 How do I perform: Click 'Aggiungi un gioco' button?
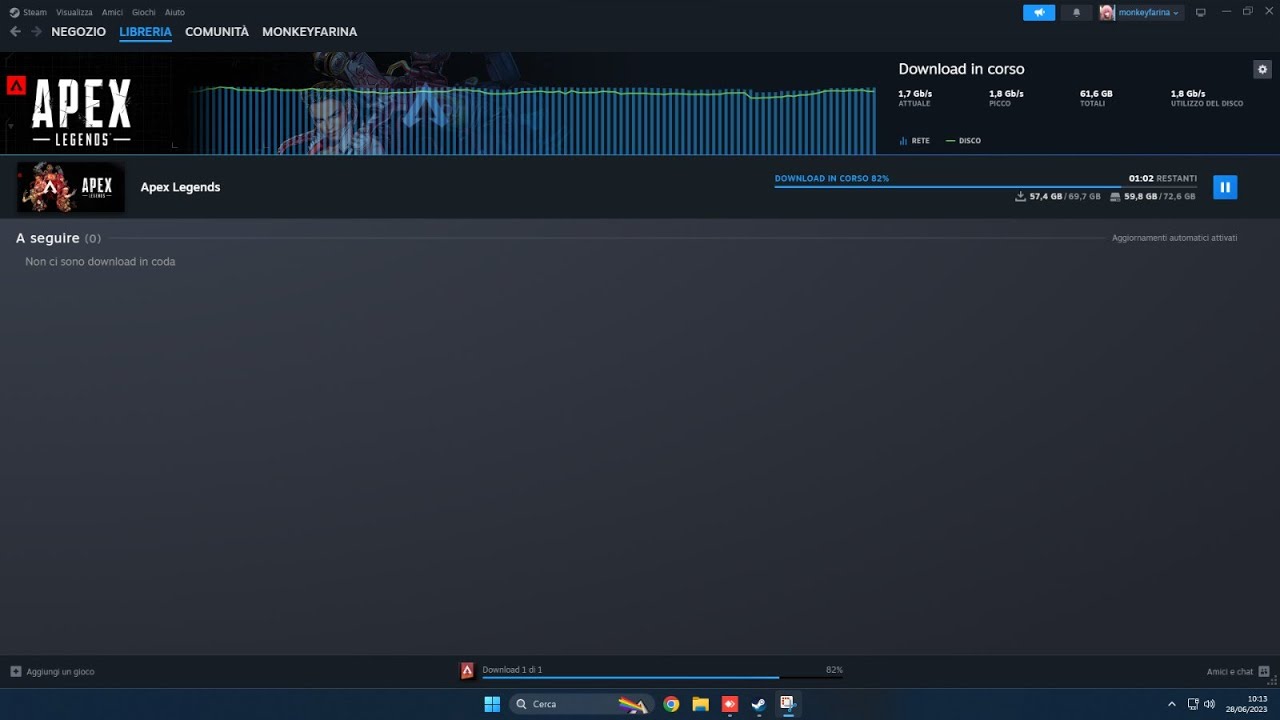click(52, 672)
